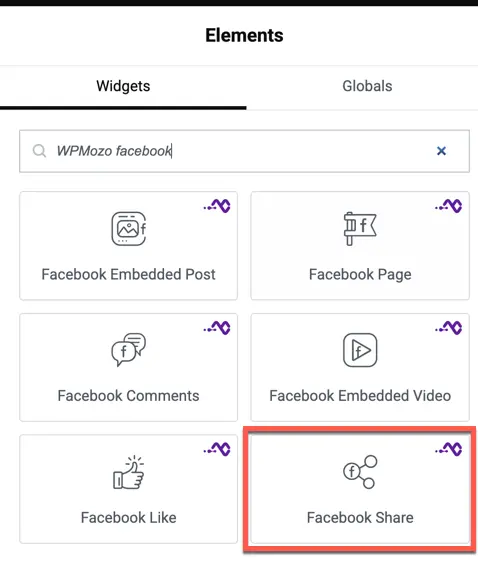This screenshot has height=566, width=478.
Task: Click WPMozo logo badge on Facebook Page widget
Action: [x=448, y=206]
